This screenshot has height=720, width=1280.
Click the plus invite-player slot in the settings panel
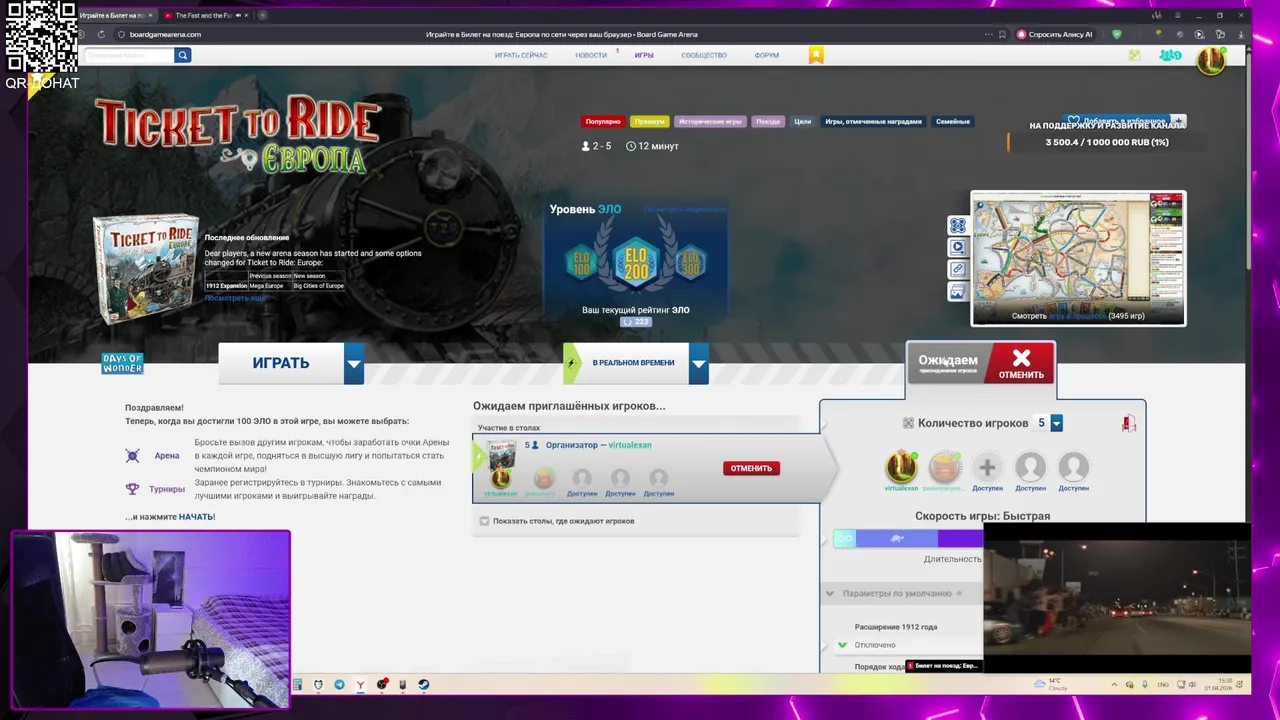(987, 467)
